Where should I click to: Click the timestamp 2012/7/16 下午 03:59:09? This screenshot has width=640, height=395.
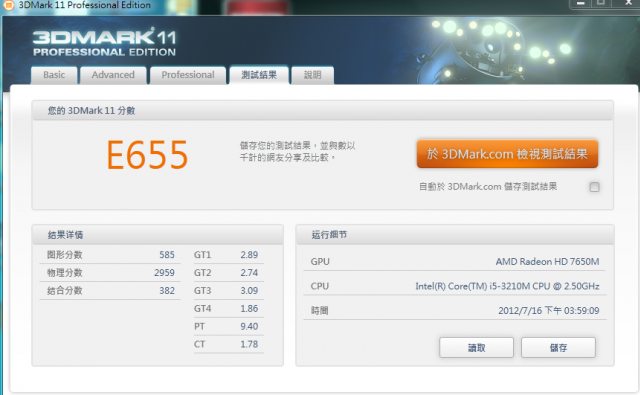pyautogui.click(x=549, y=311)
